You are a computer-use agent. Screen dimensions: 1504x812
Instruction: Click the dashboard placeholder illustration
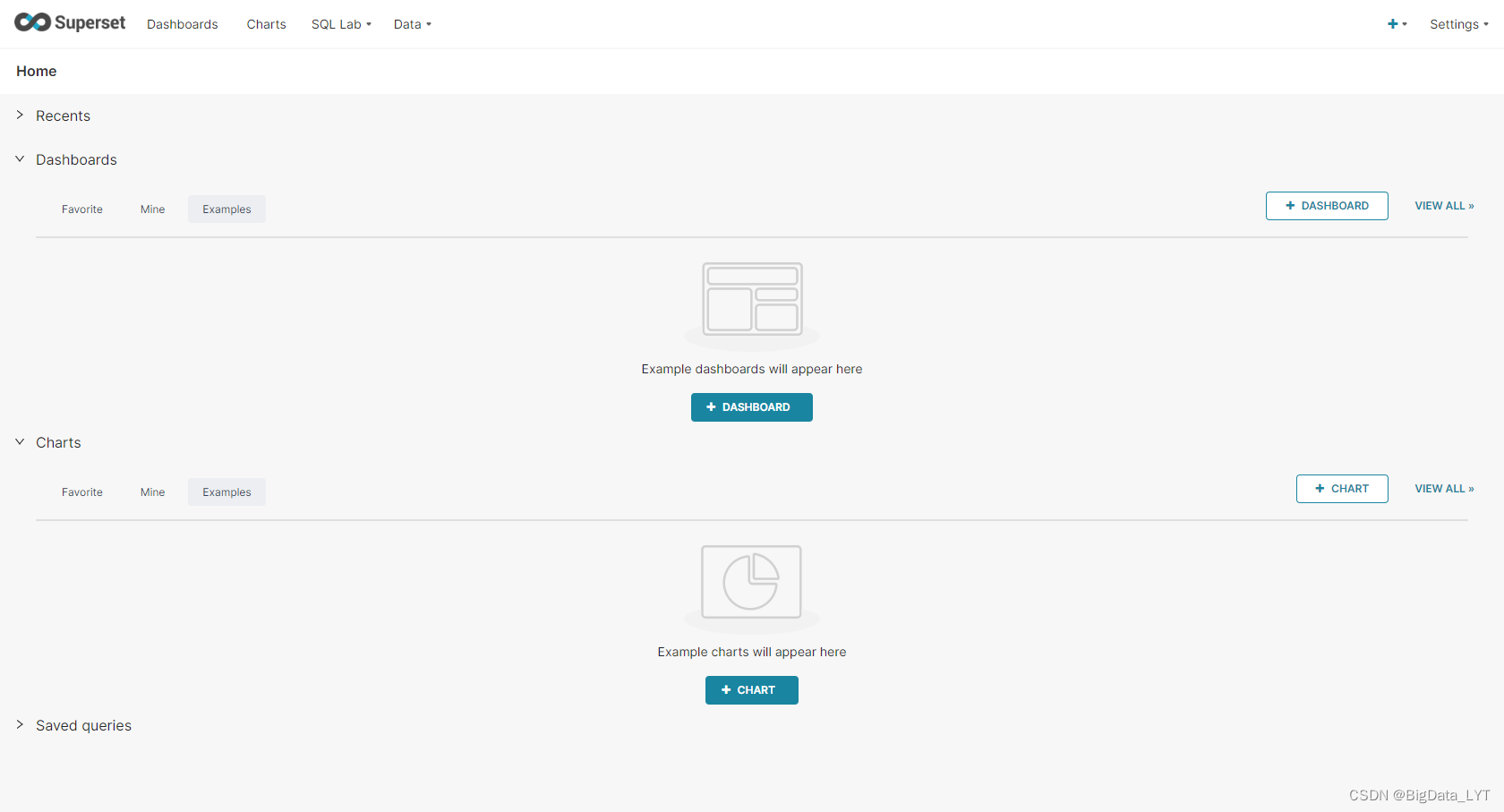(752, 300)
